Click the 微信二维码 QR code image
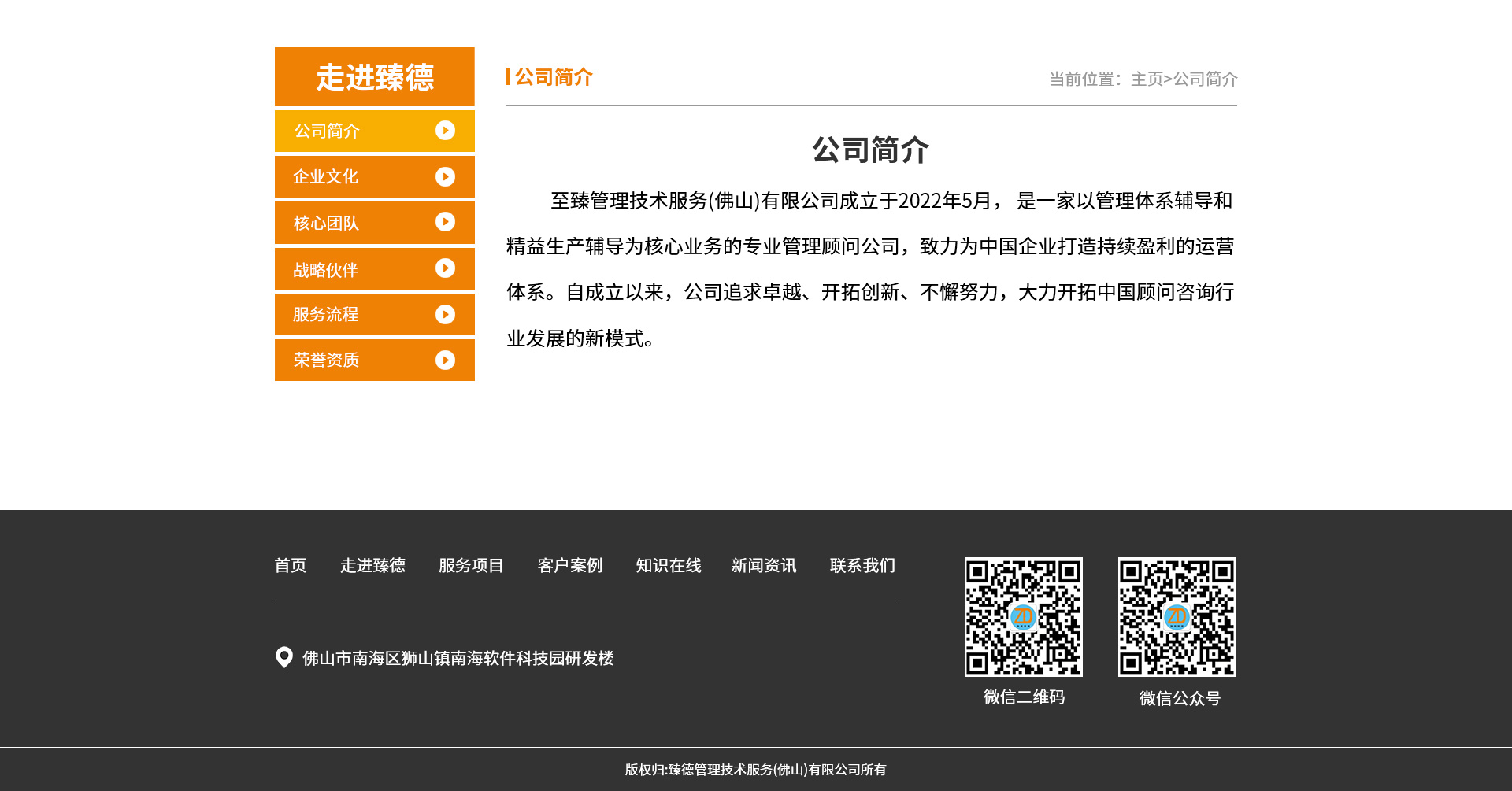 tap(1024, 617)
